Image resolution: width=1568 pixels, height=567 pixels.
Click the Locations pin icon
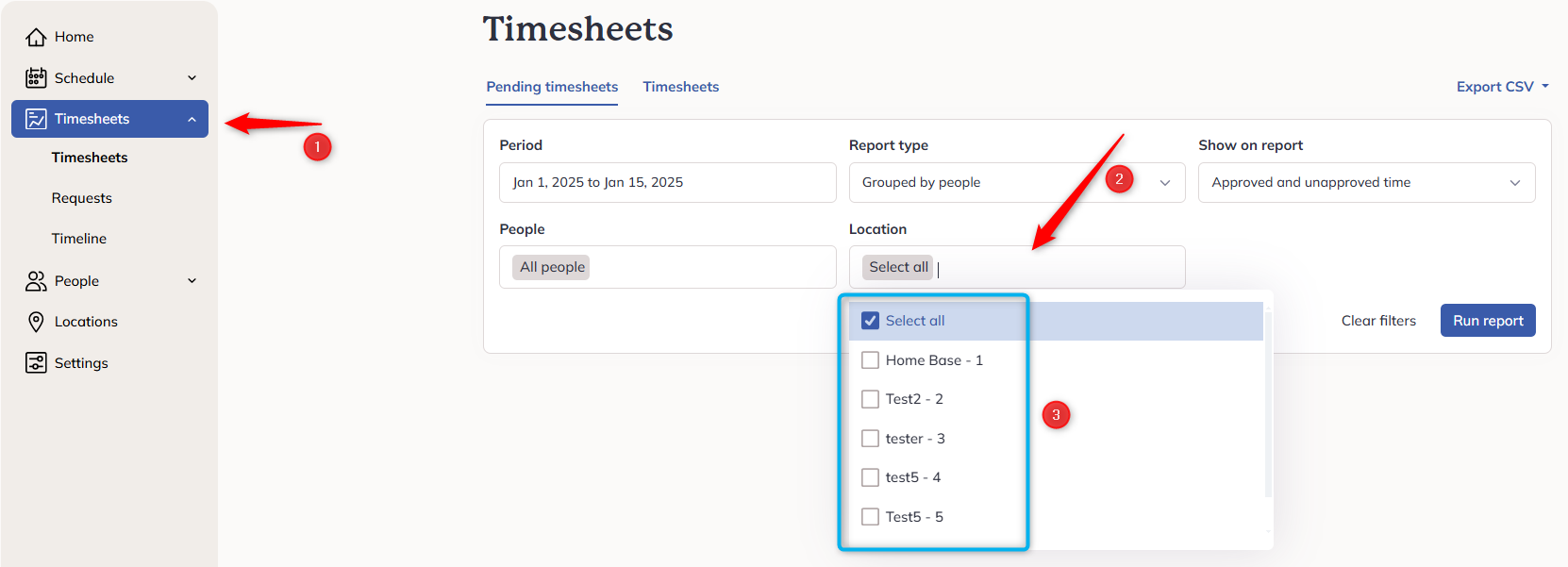tap(36, 322)
